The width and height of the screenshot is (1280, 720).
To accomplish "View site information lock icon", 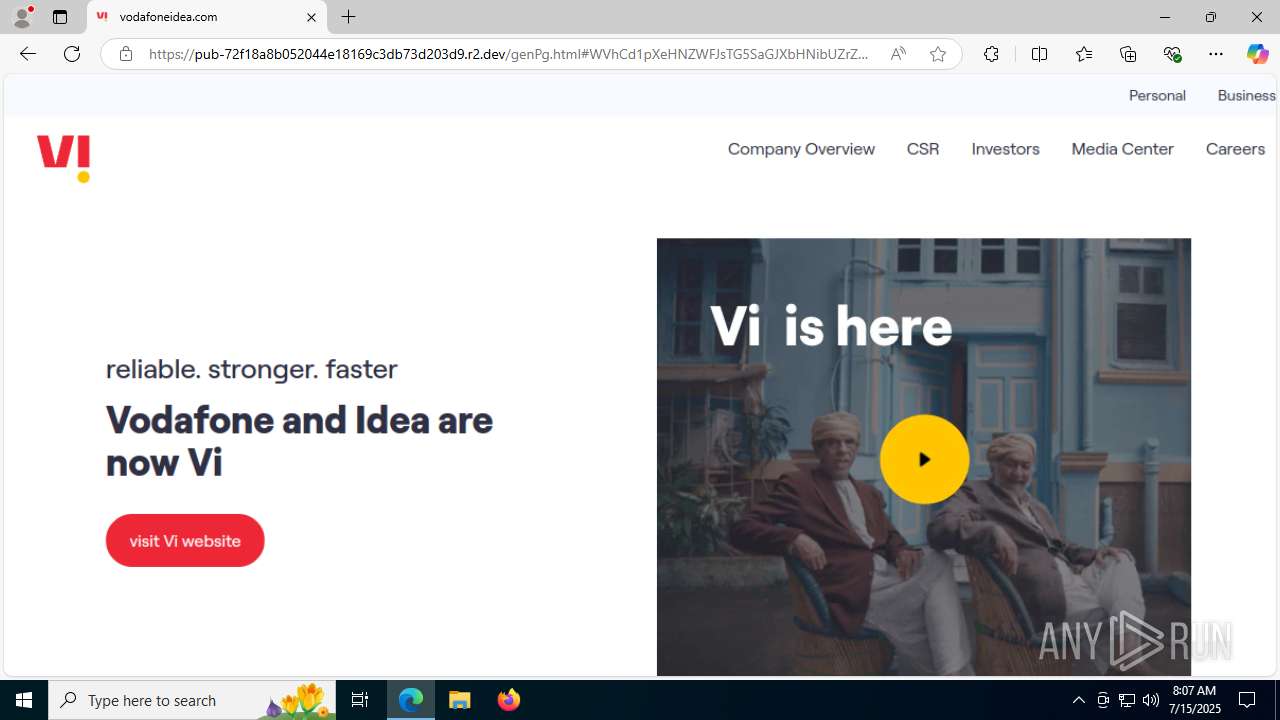I will [125, 54].
